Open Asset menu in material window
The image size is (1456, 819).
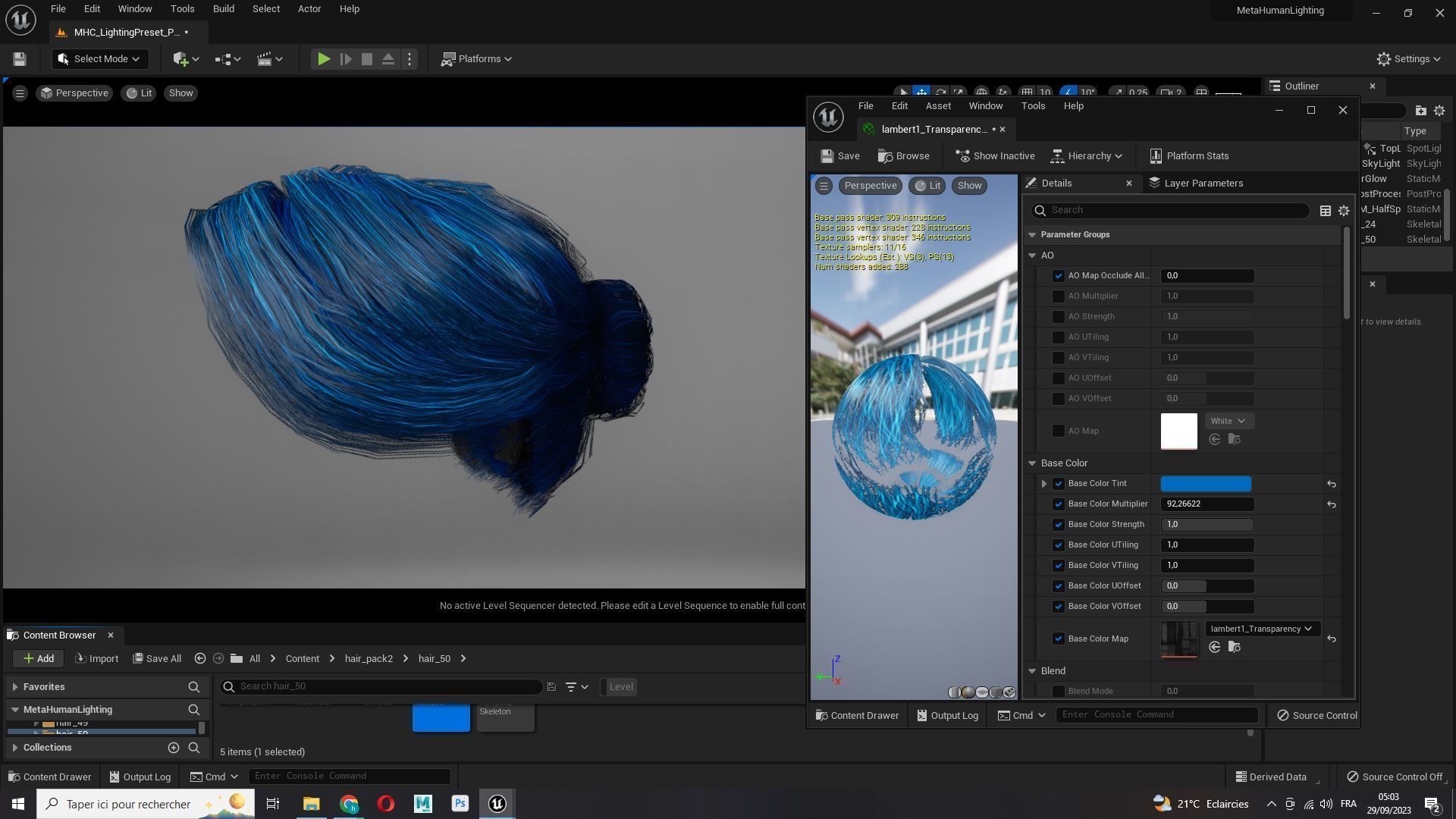point(938,106)
